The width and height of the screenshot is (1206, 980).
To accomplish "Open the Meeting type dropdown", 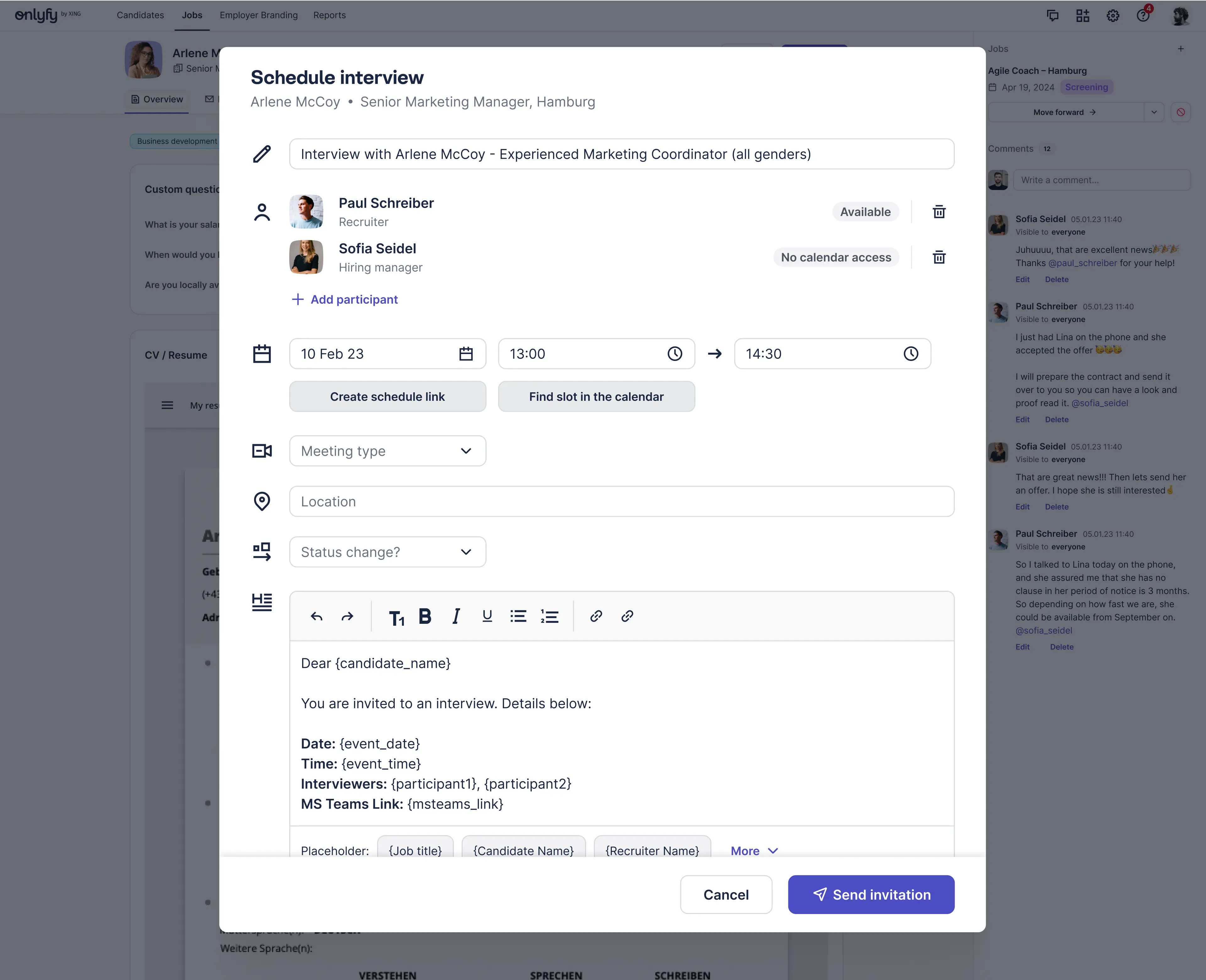I will tap(388, 451).
